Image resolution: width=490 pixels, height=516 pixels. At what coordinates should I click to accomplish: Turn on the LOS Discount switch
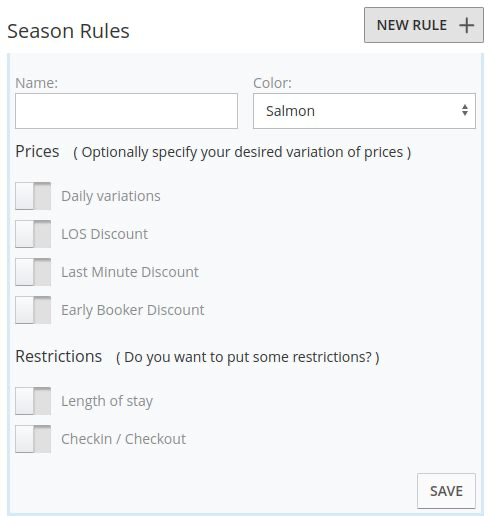click(33, 234)
